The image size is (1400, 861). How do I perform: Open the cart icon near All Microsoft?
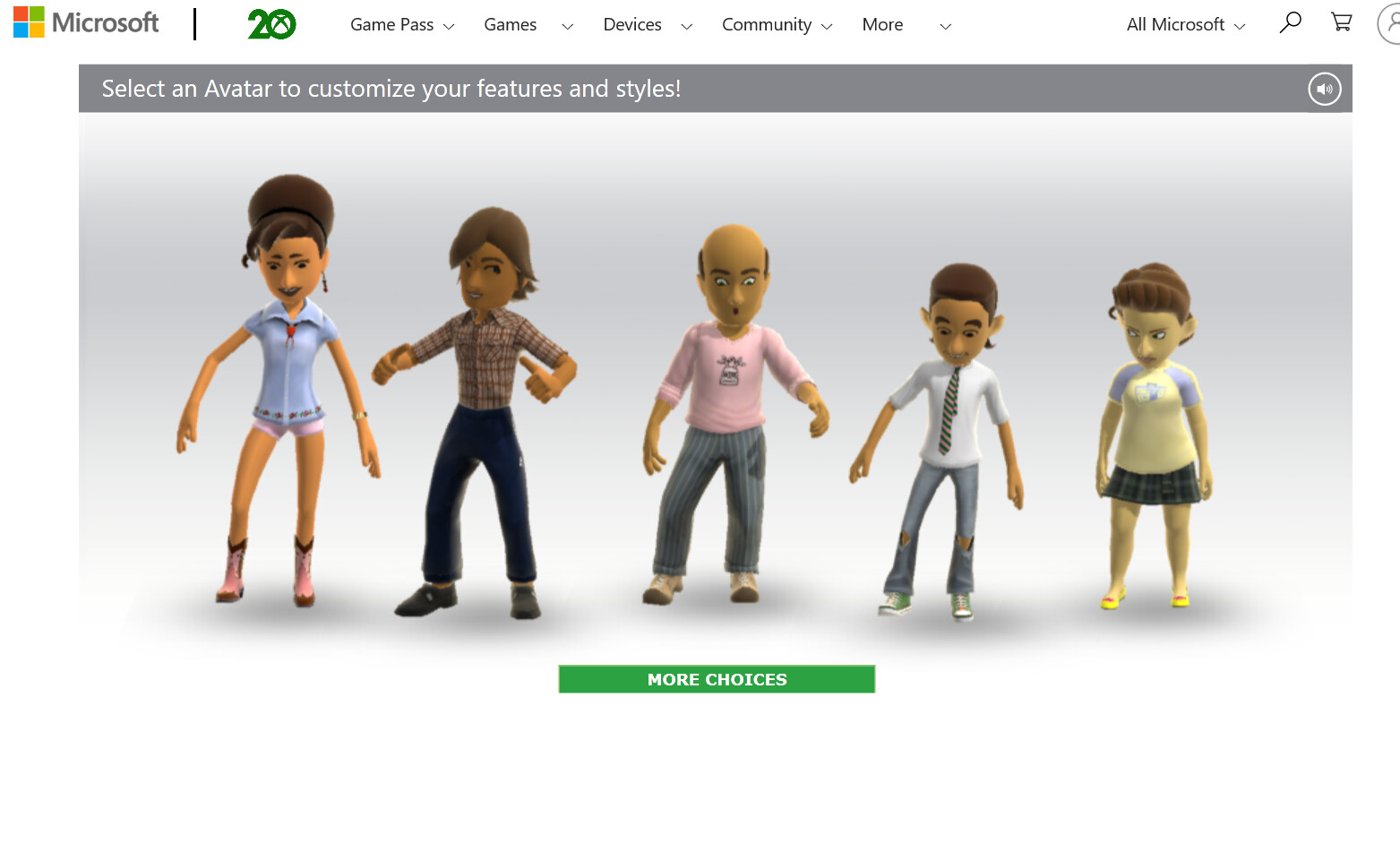pos(1341,22)
